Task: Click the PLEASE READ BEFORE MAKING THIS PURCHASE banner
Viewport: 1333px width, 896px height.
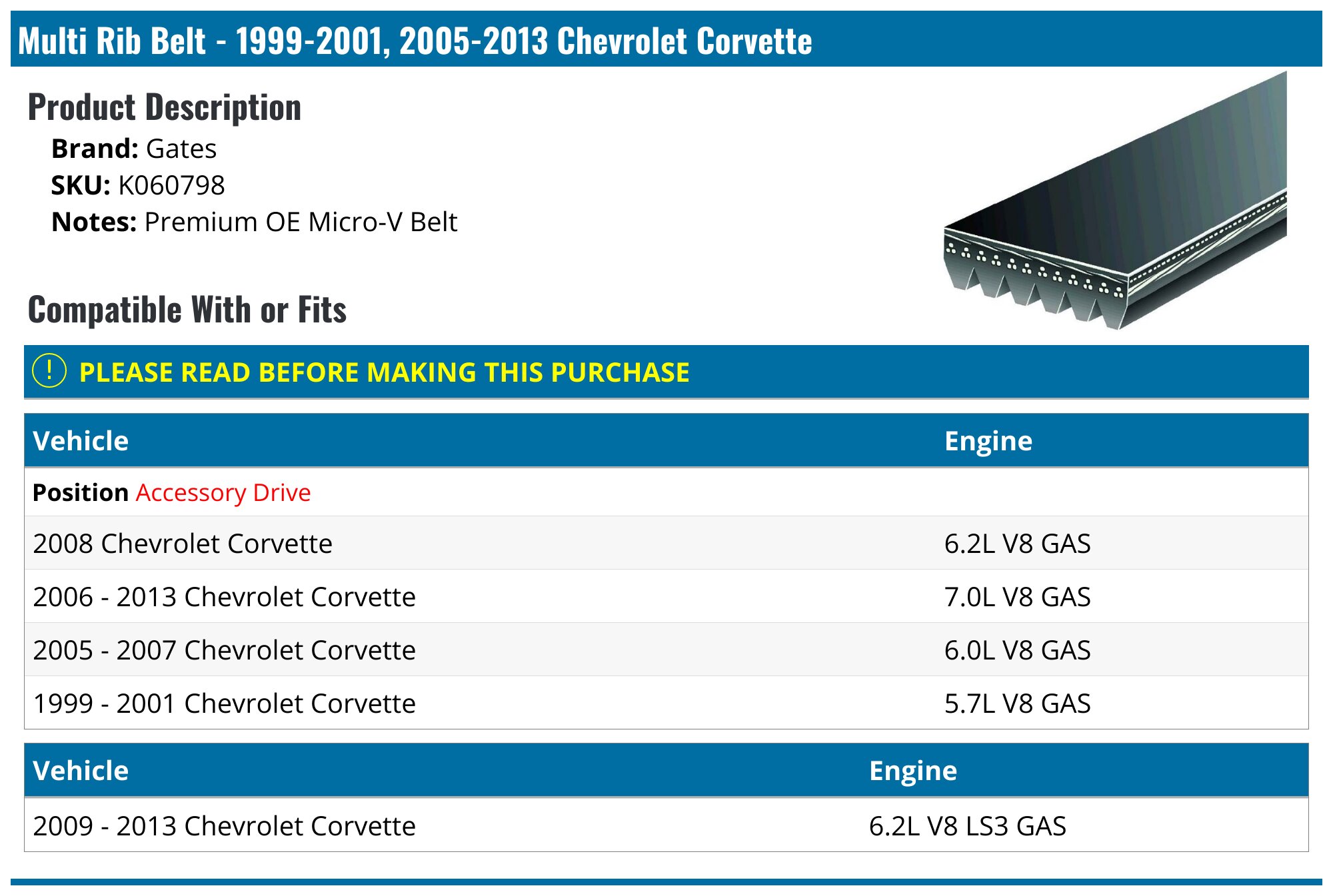Action: point(666,372)
